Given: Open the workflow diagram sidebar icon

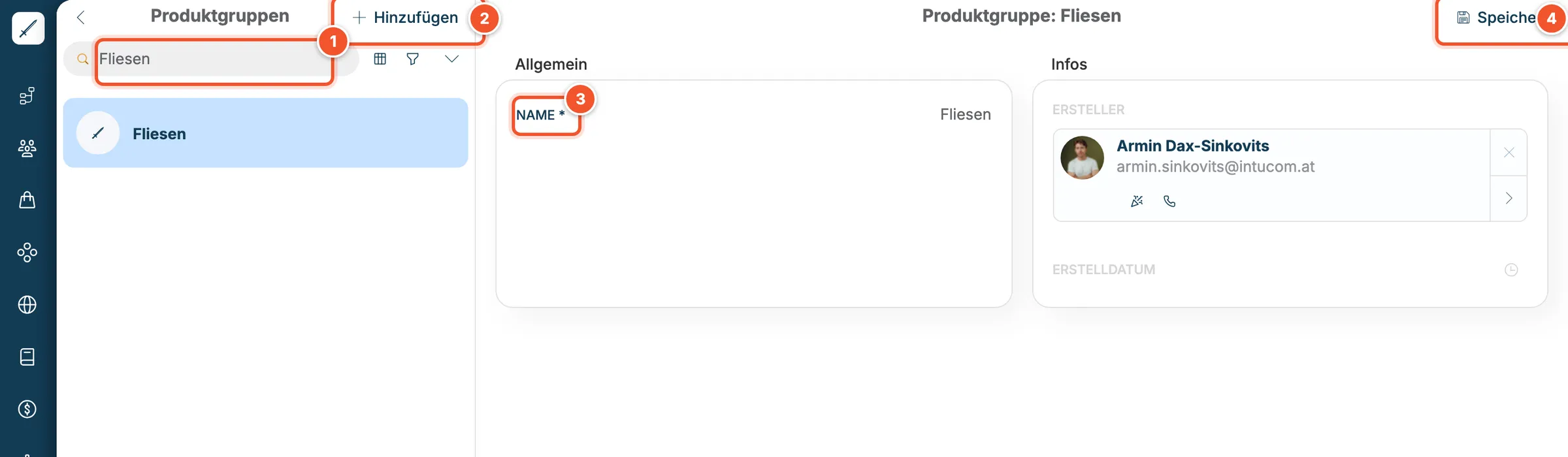Looking at the screenshot, I should tap(27, 96).
